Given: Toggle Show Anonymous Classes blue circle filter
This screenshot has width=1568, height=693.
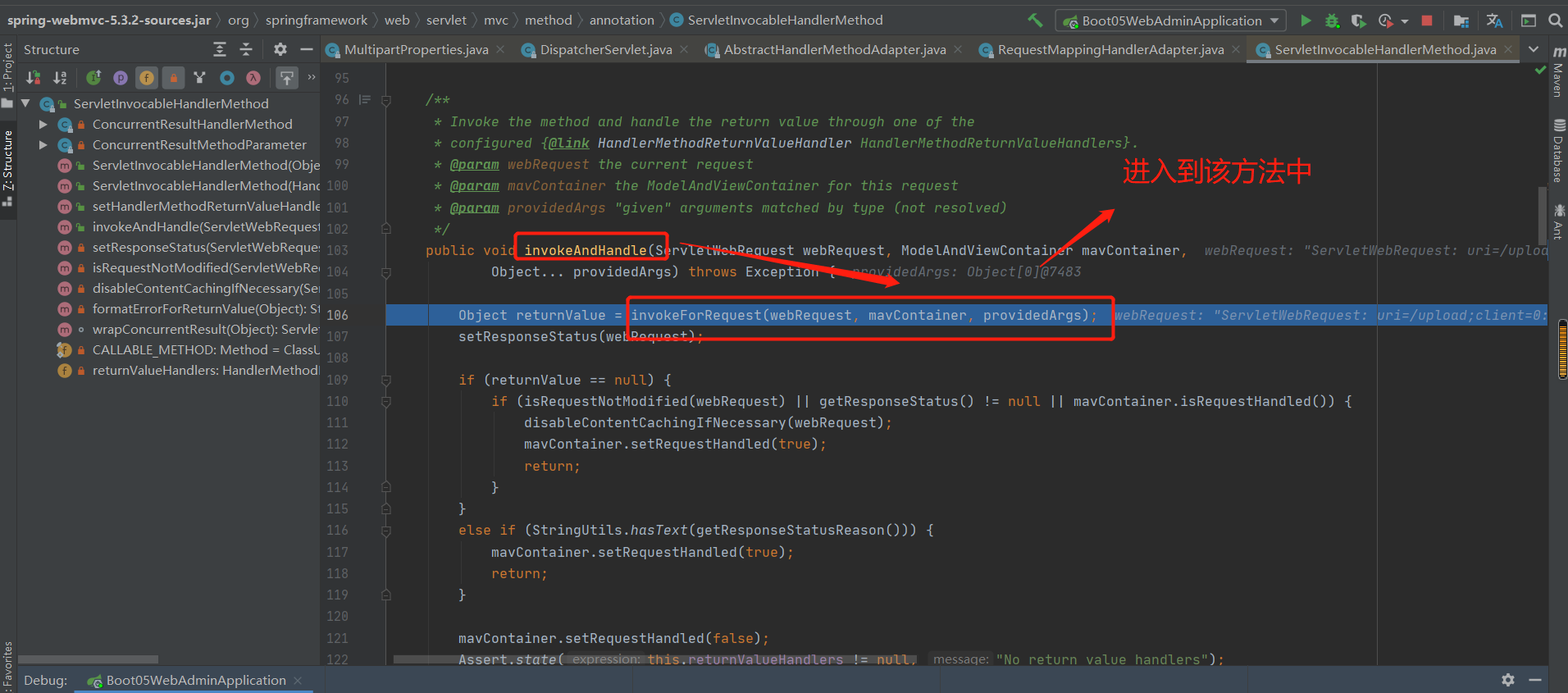Looking at the screenshot, I should [x=227, y=78].
